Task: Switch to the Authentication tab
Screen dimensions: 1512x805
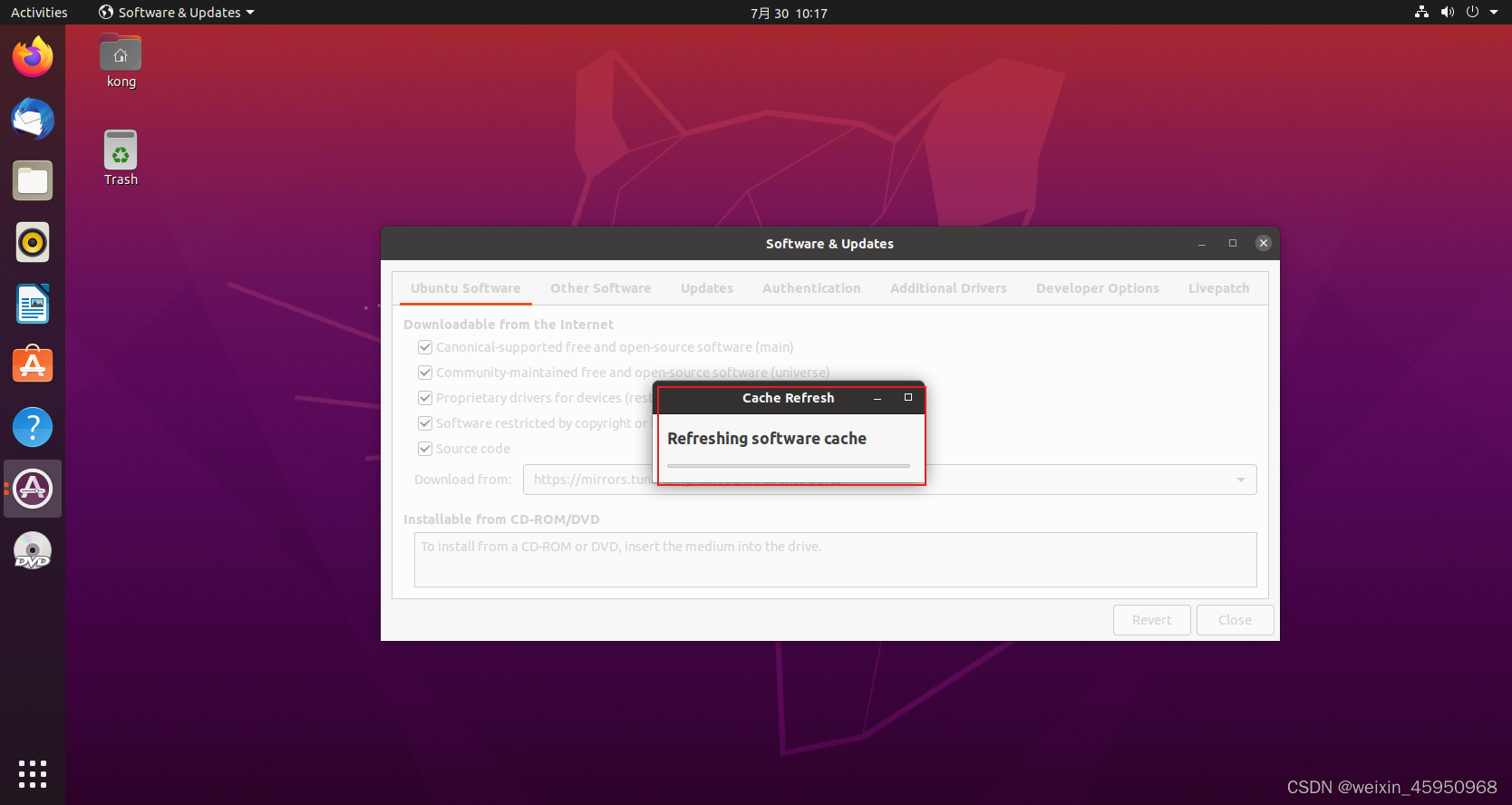Action: [x=811, y=288]
